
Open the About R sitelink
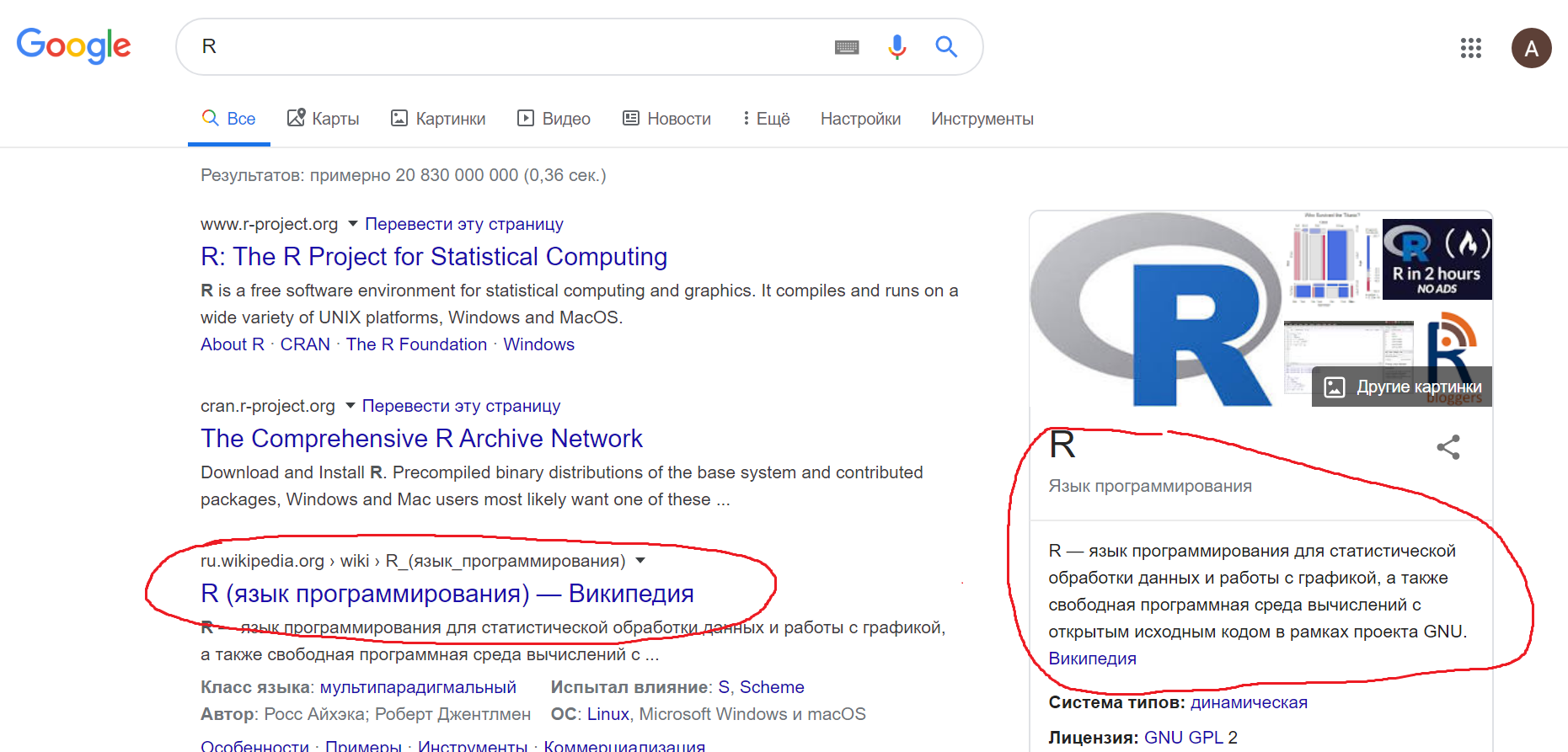coord(233,344)
